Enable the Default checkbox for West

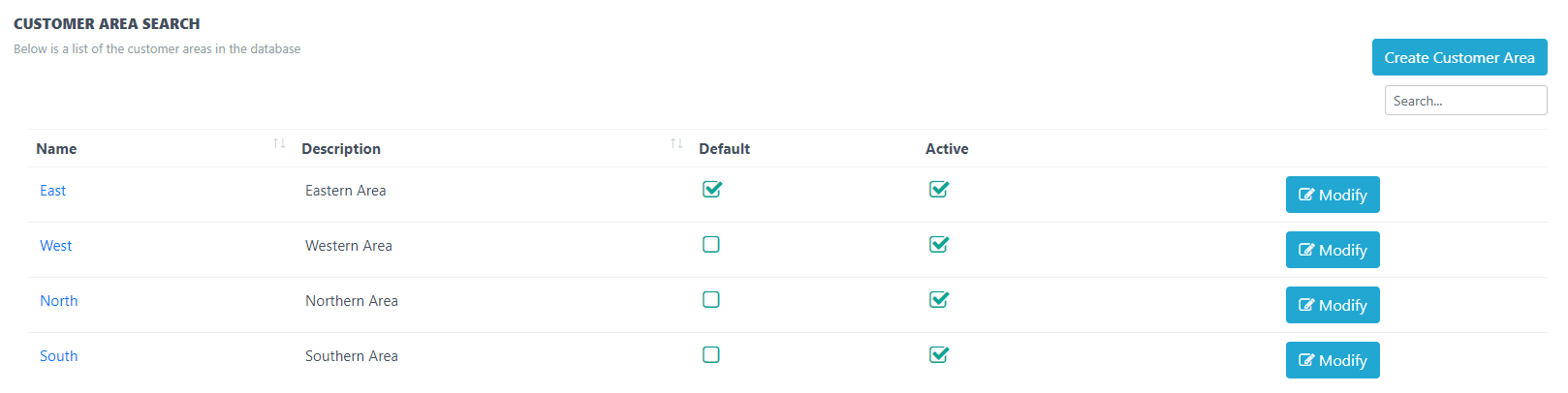[x=711, y=245]
